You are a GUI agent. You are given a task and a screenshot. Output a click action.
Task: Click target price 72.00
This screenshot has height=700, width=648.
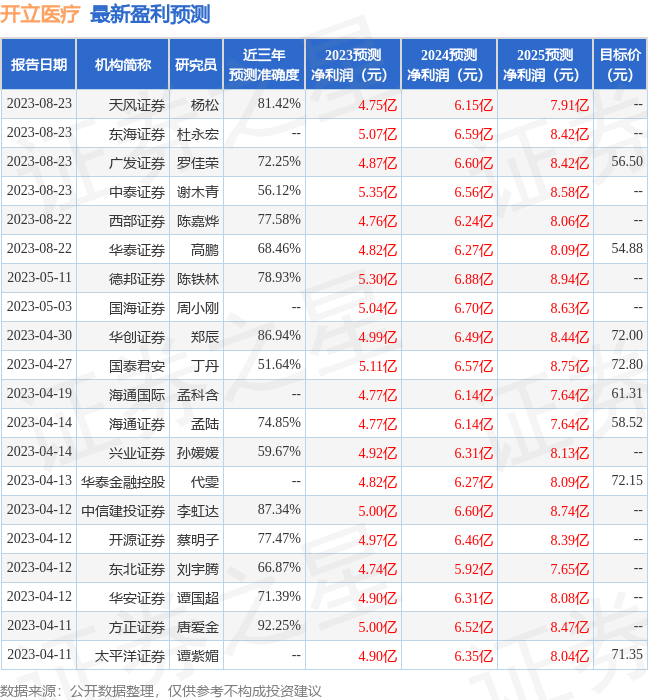[627, 336]
